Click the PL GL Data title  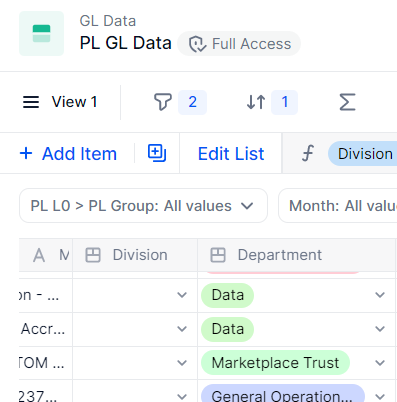tap(126, 43)
